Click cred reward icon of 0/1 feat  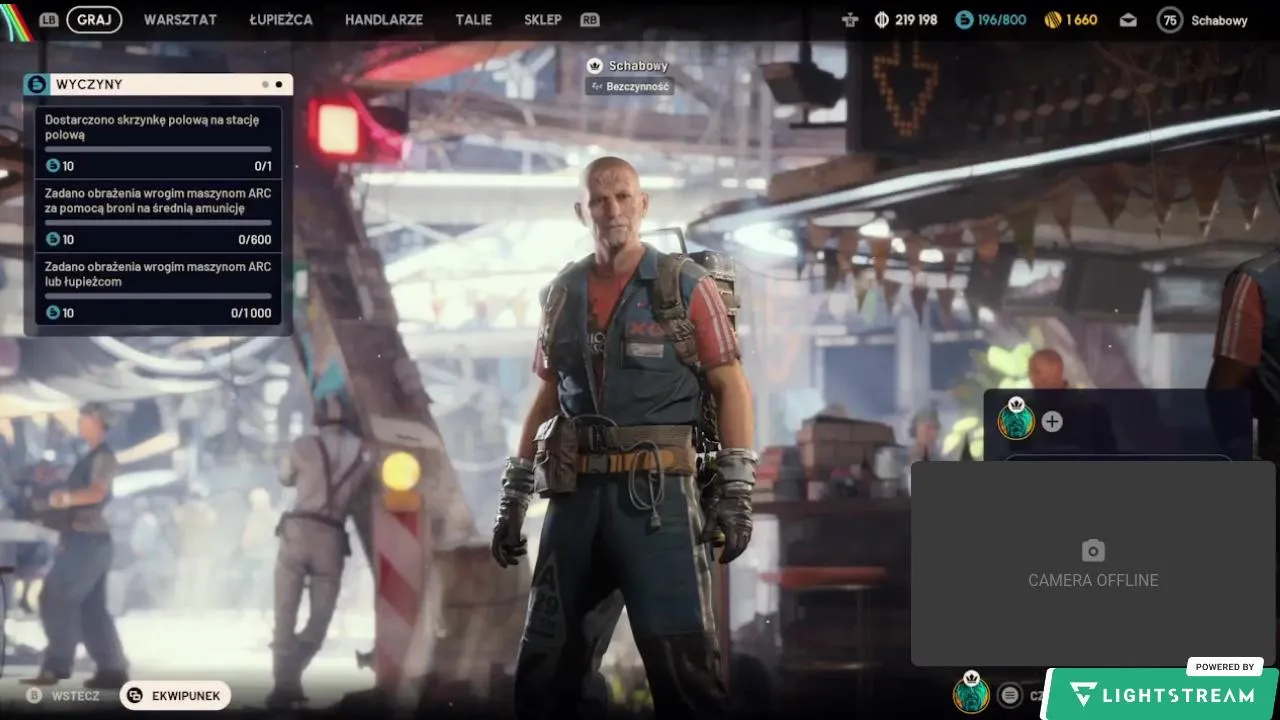53,166
